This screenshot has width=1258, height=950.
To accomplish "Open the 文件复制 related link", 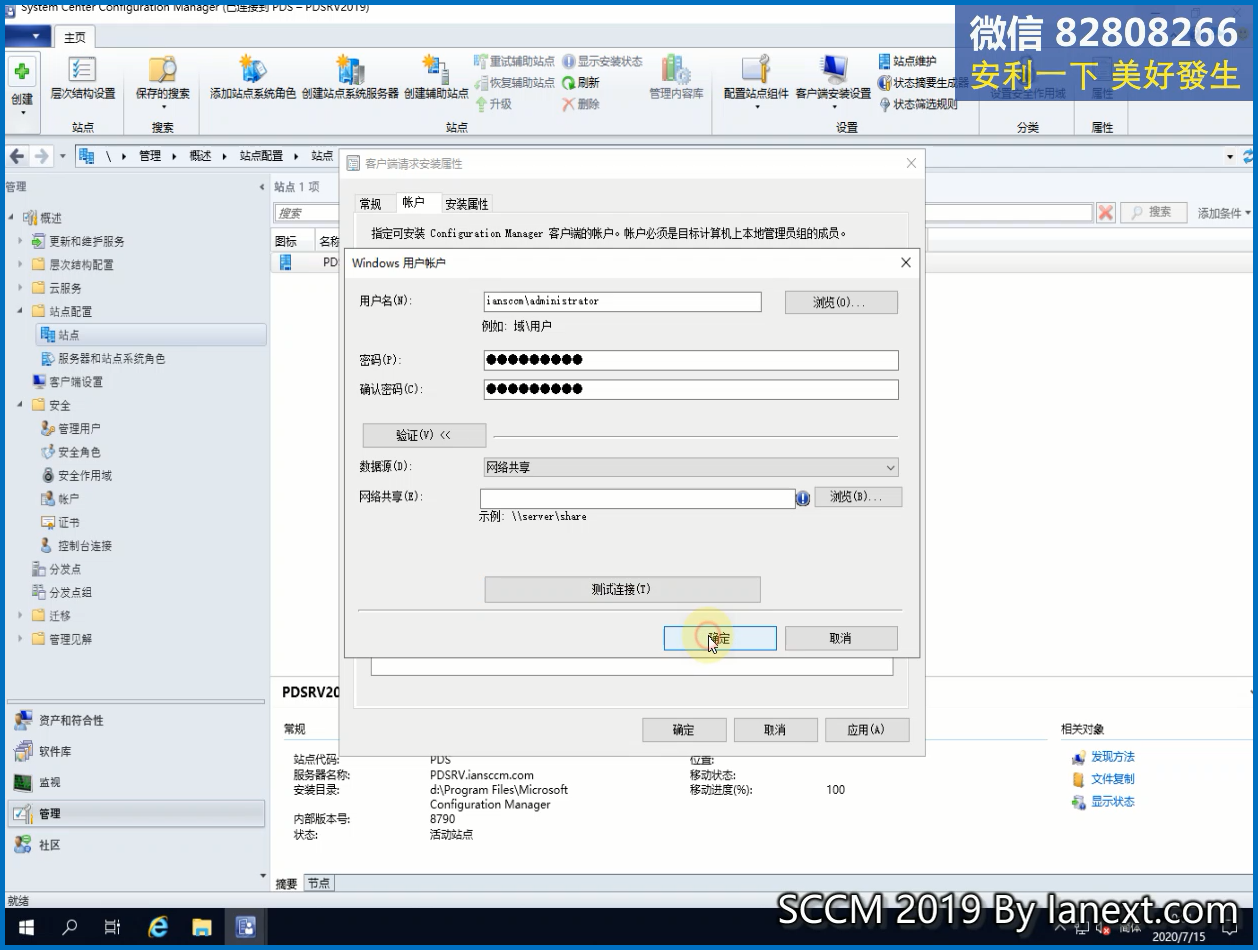I will pos(1112,779).
